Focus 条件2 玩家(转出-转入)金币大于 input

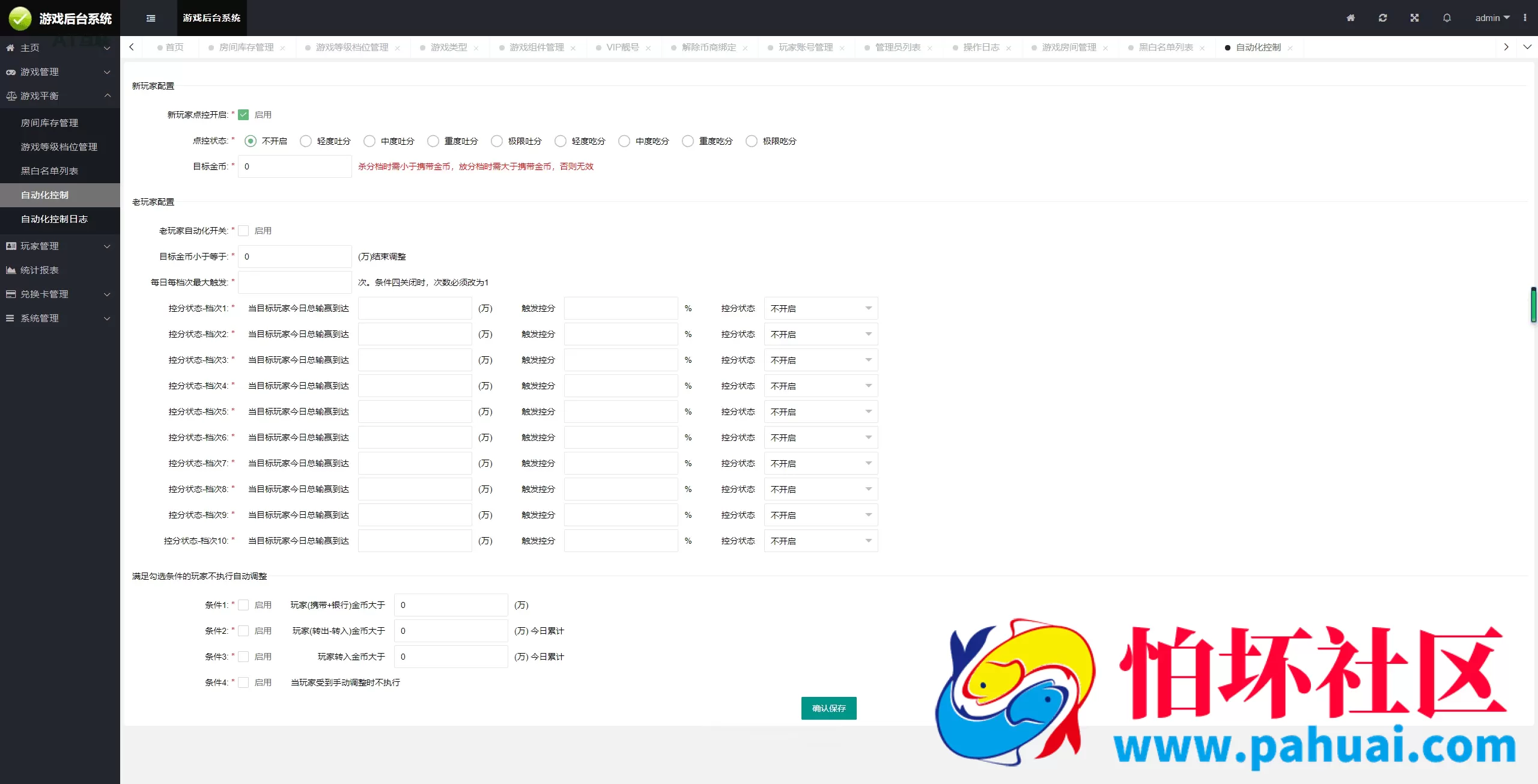pyautogui.click(x=451, y=631)
